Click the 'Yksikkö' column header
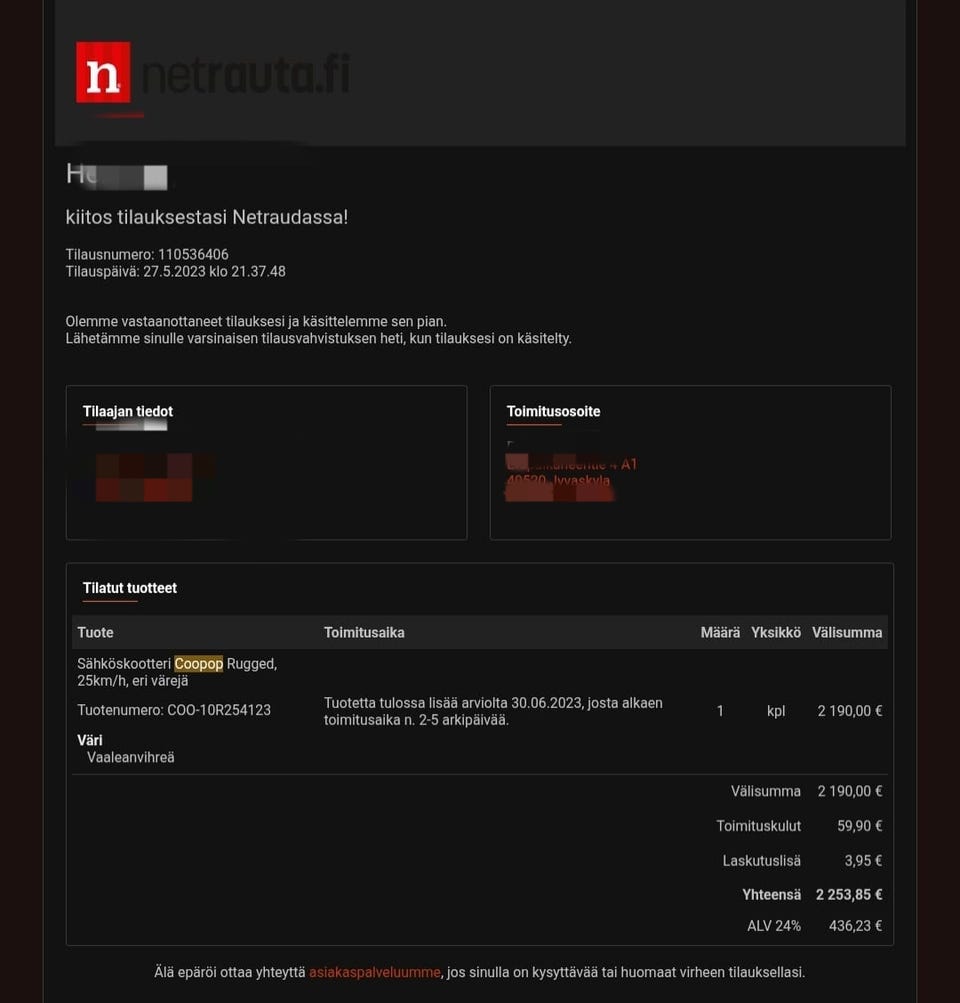Screen dimensions: 960x1003 776,633
